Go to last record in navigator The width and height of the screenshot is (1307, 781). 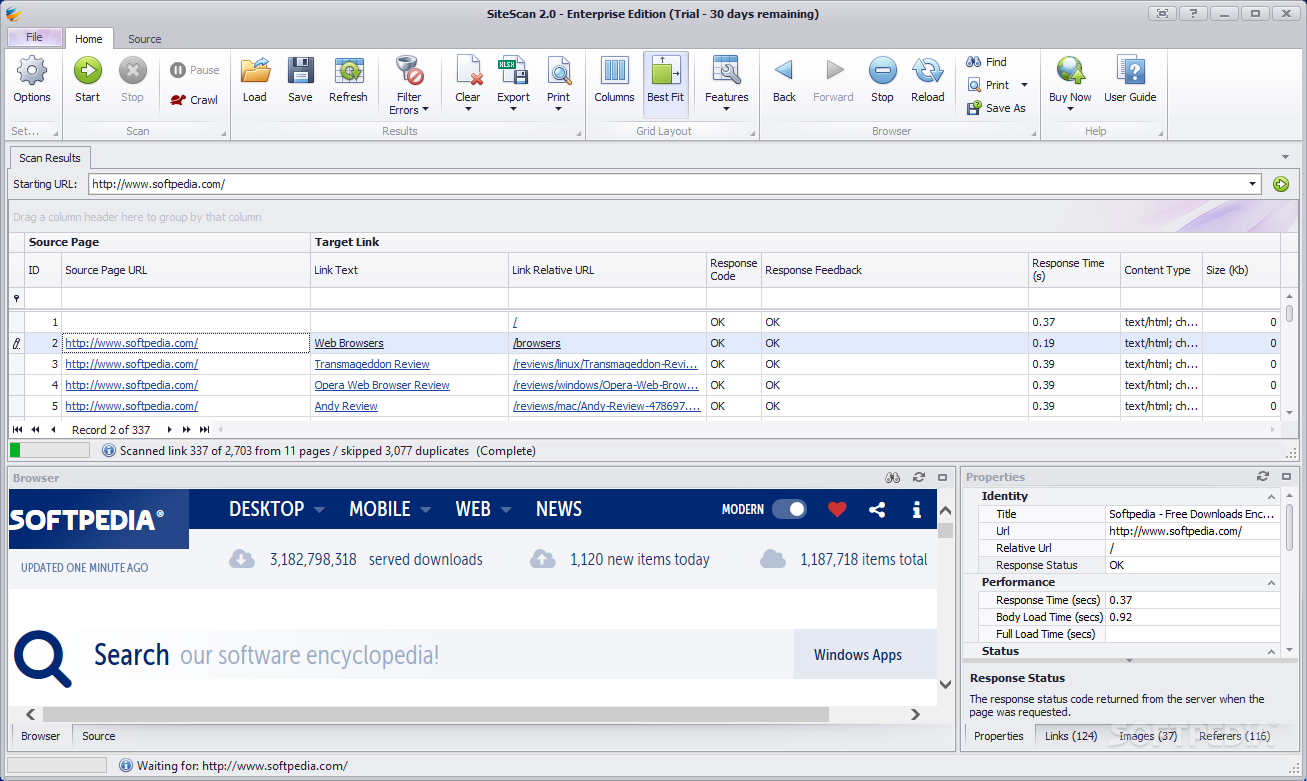click(x=204, y=429)
